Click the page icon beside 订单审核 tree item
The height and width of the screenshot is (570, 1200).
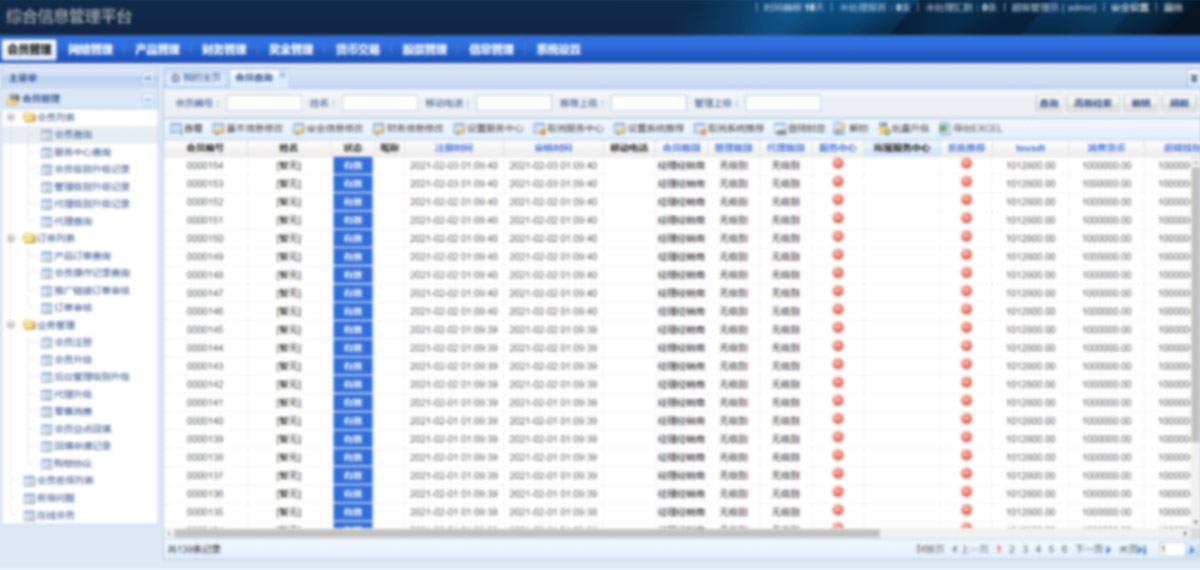click(x=45, y=308)
